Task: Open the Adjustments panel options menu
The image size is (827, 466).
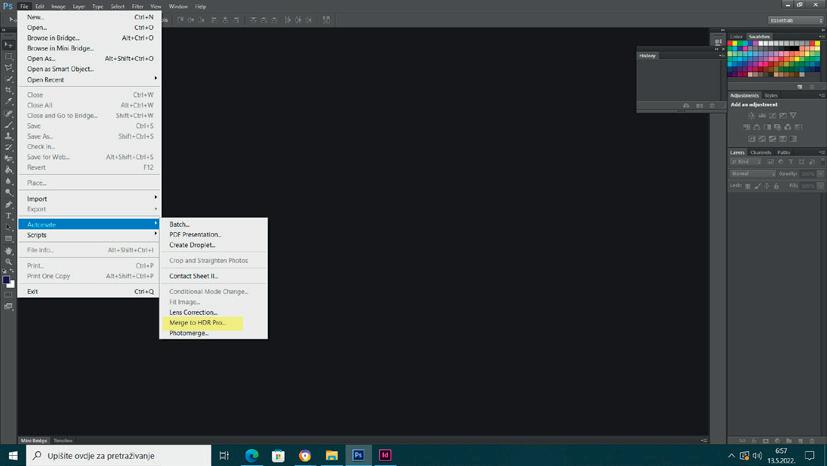Action: 822,95
